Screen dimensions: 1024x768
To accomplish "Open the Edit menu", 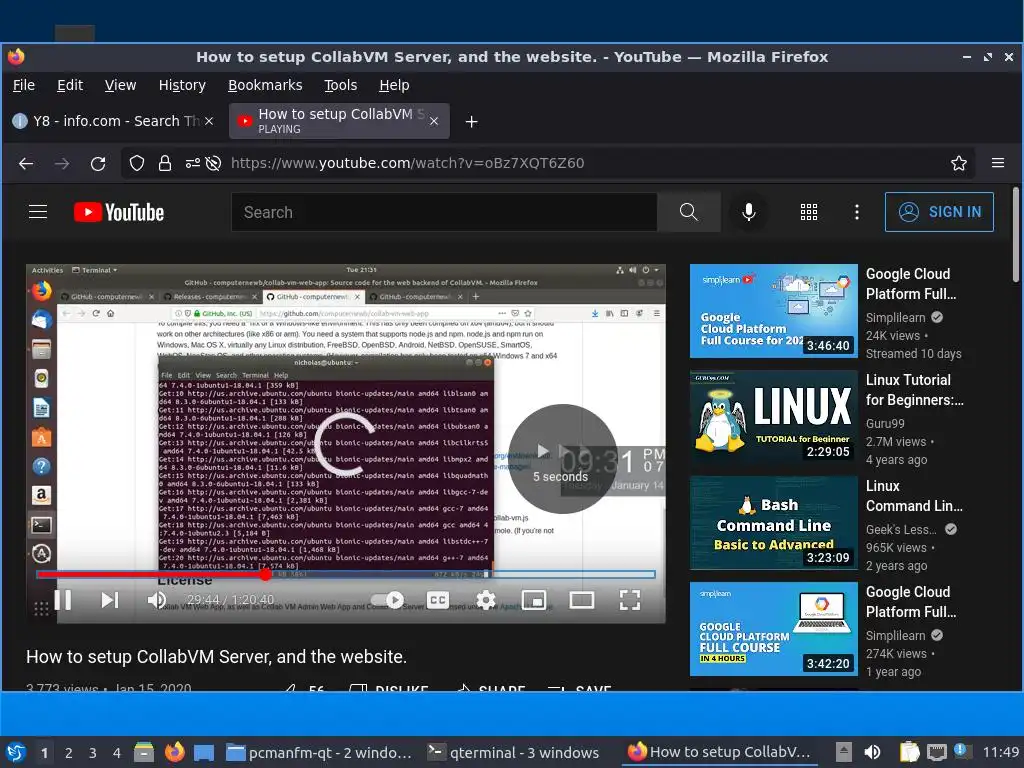I will (70, 85).
